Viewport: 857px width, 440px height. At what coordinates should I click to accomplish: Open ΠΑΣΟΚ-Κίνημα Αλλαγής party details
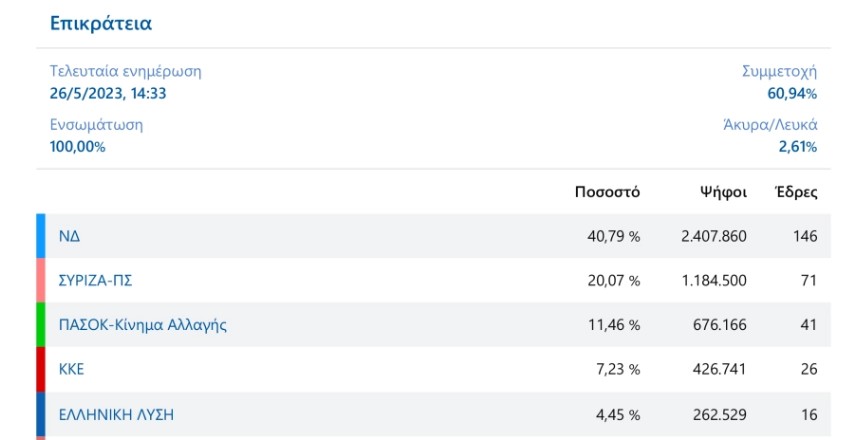[x=142, y=324]
